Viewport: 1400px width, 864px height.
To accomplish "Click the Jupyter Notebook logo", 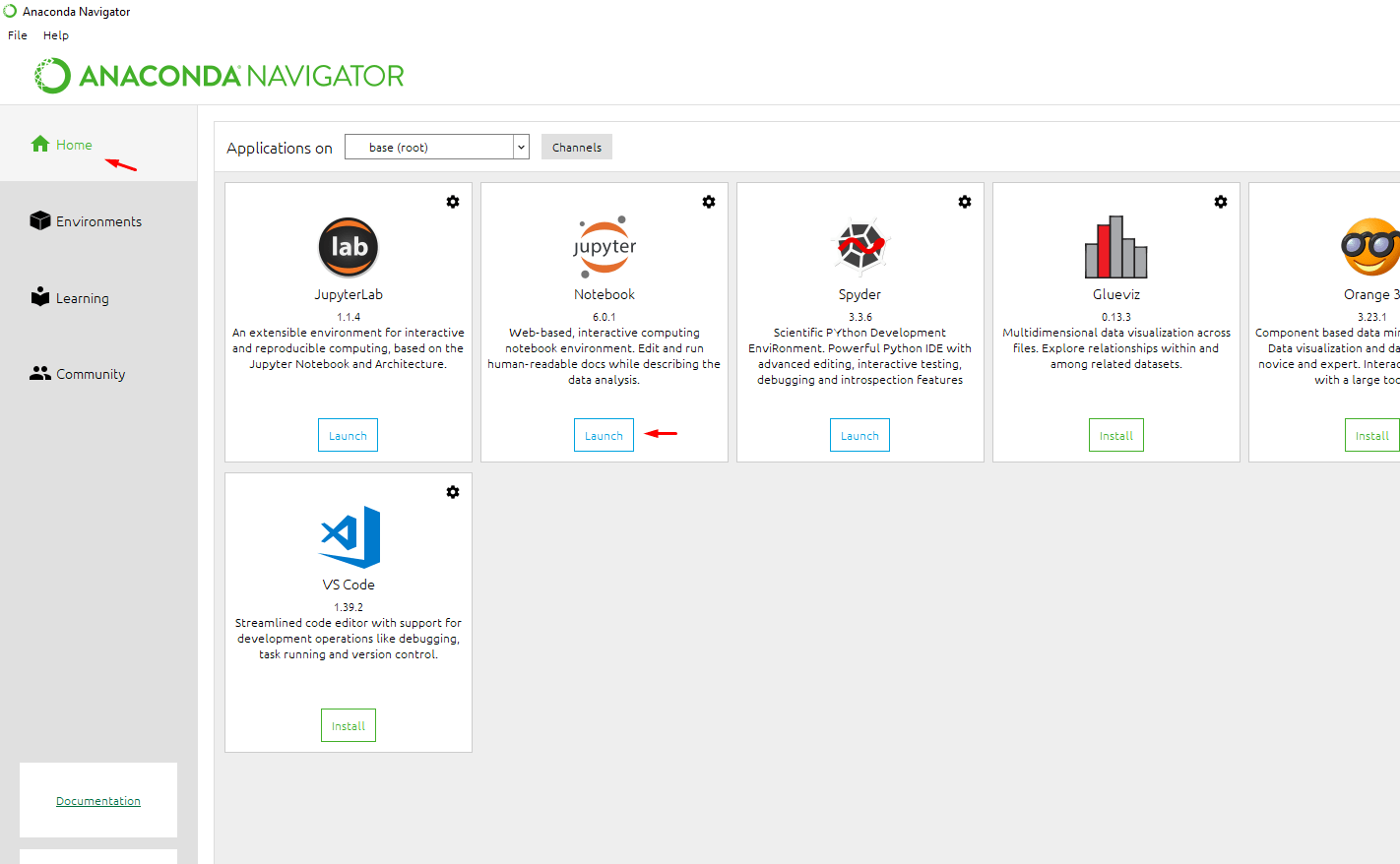I will (605, 247).
